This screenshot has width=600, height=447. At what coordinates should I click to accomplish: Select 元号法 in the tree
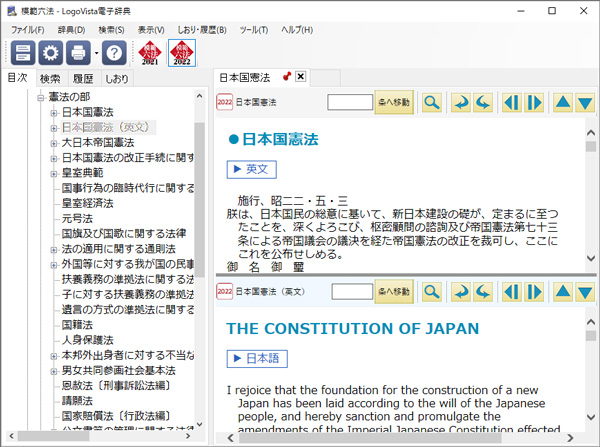77,219
